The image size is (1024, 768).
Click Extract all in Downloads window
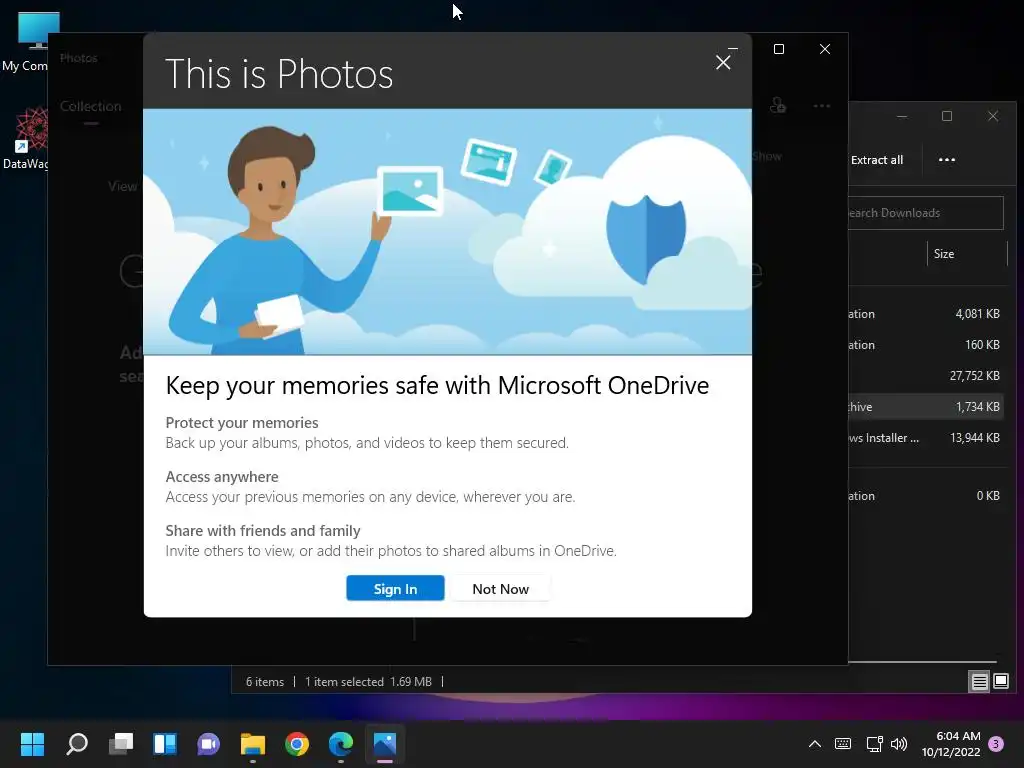tap(876, 160)
